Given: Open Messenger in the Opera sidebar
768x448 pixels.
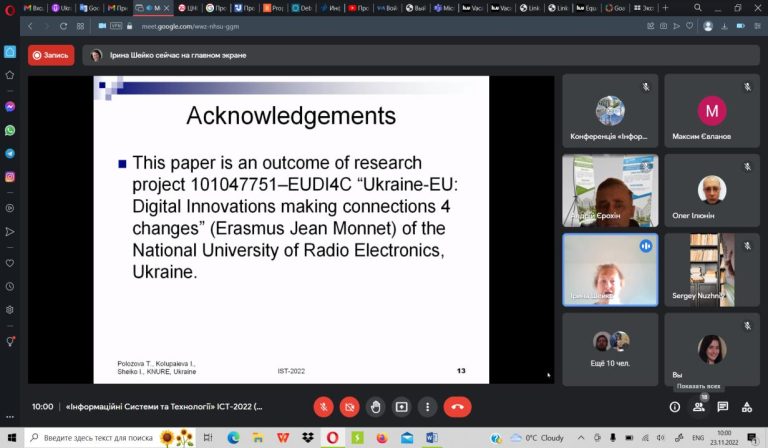Looking at the screenshot, I should pyautogui.click(x=10, y=107).
